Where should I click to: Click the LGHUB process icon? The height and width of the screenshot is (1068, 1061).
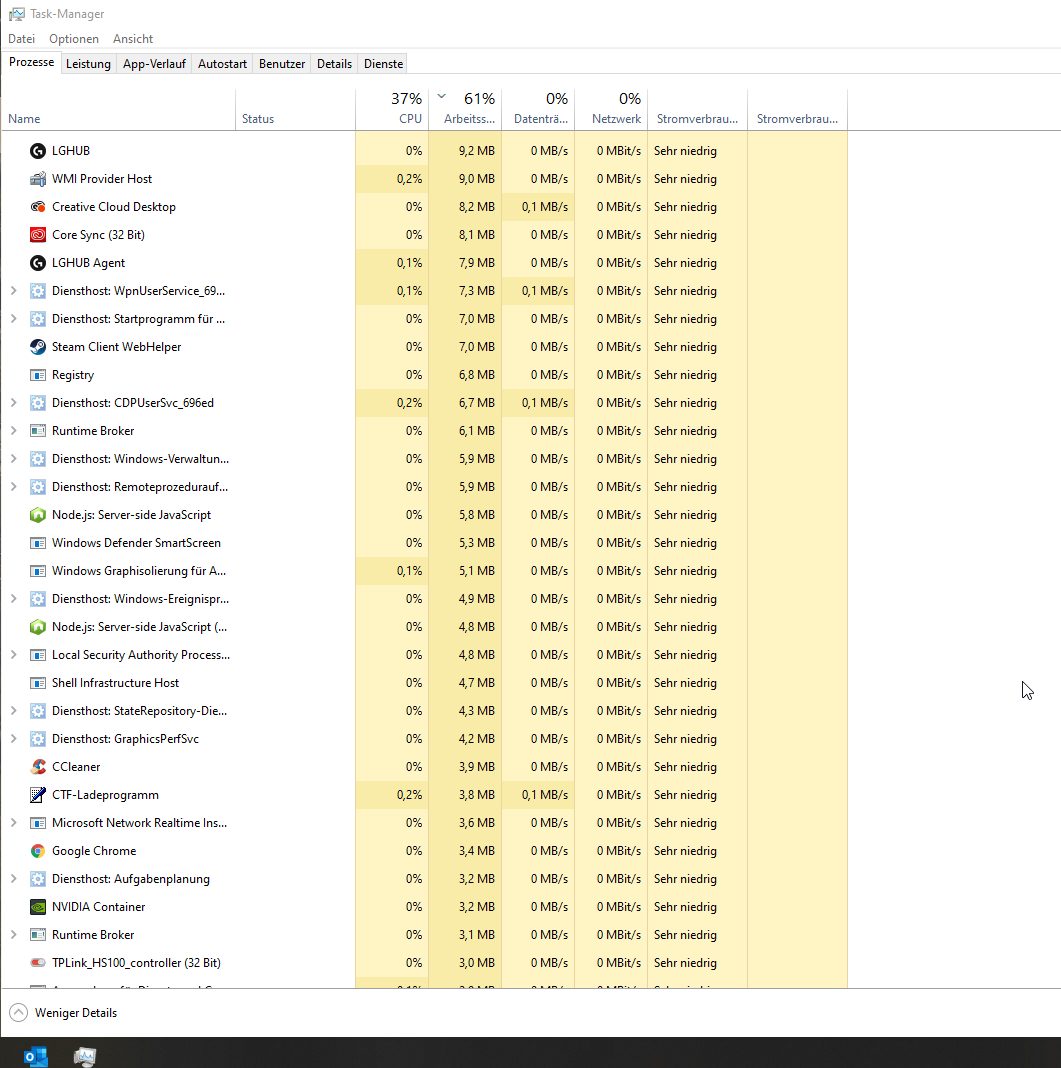click(x=38, y=151)
